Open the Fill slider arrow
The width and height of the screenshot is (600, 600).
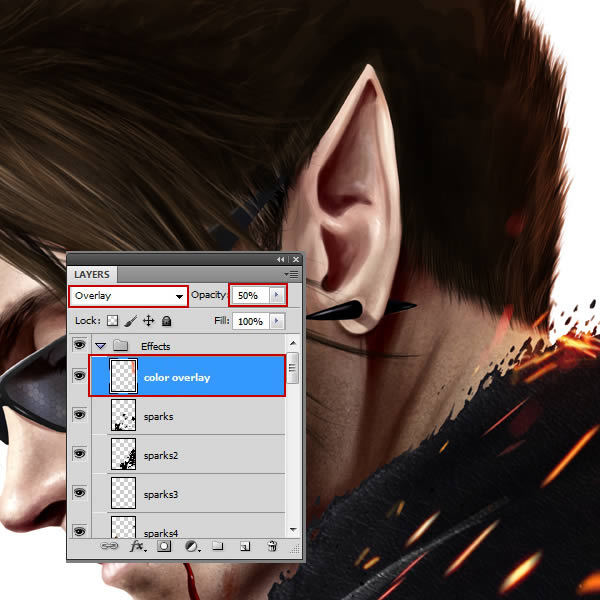277,321
